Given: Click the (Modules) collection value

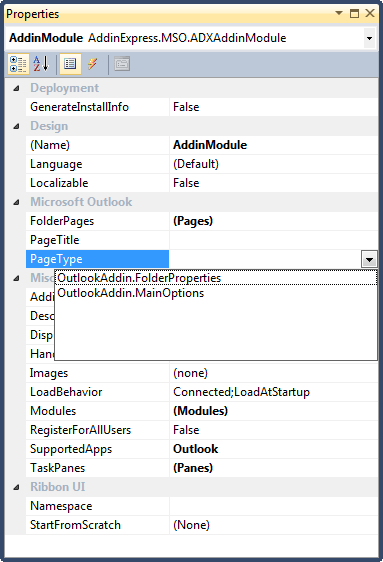Looking at the screenshot, I should tap(273, 411).
